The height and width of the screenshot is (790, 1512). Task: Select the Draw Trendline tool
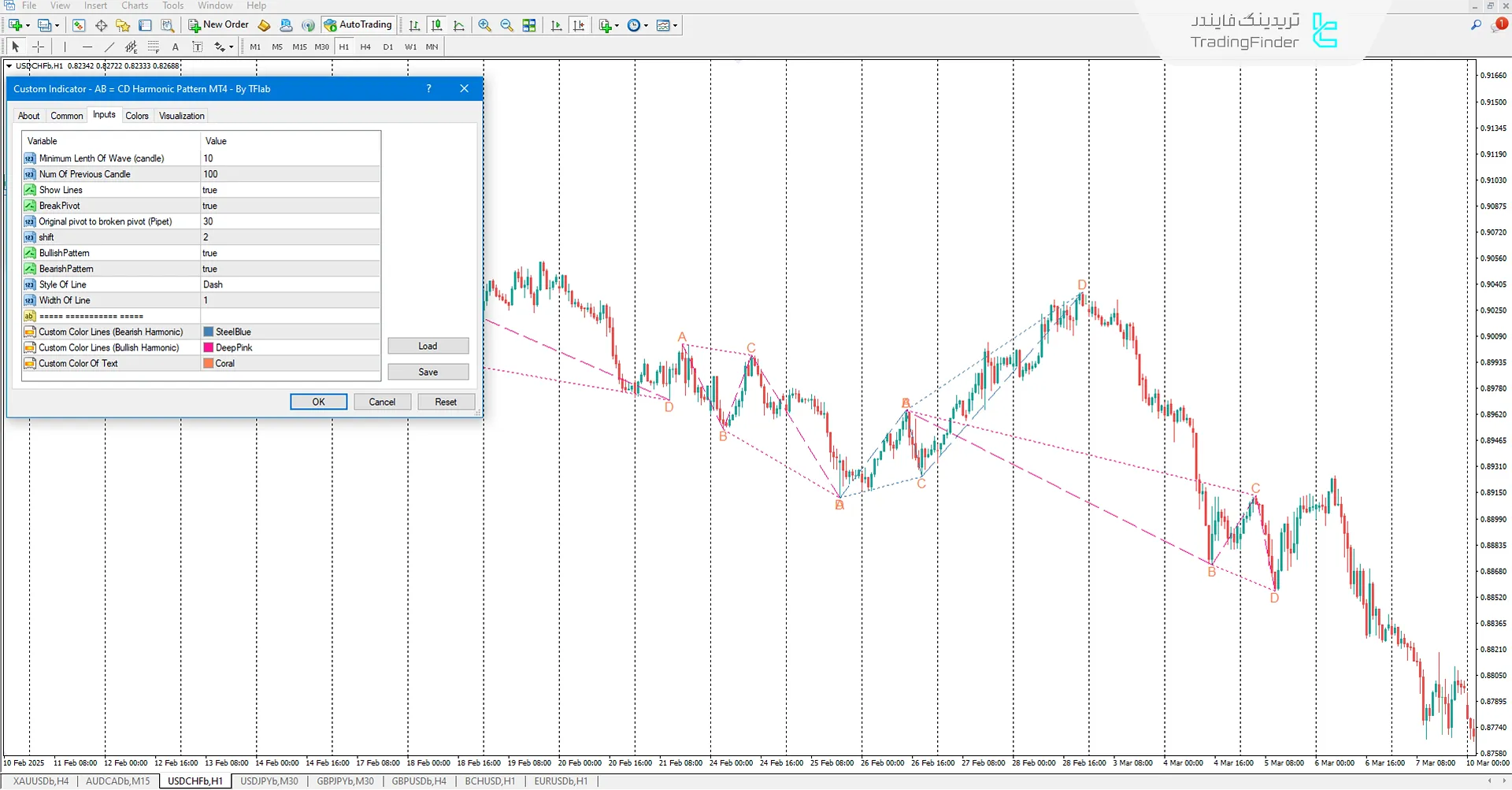109,47
